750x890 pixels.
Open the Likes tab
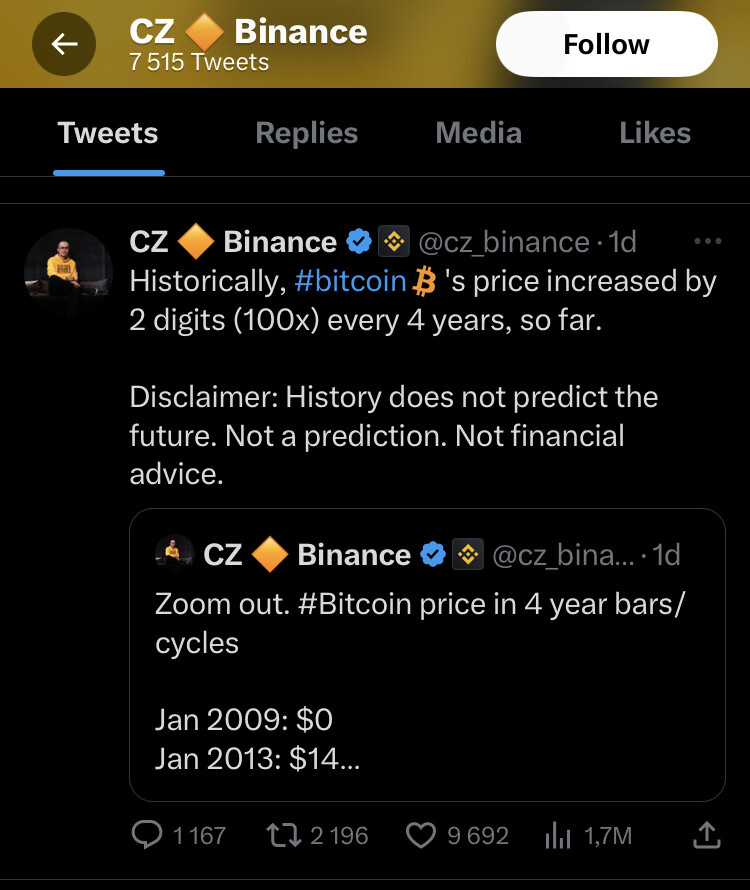click(x=655, y=133)
